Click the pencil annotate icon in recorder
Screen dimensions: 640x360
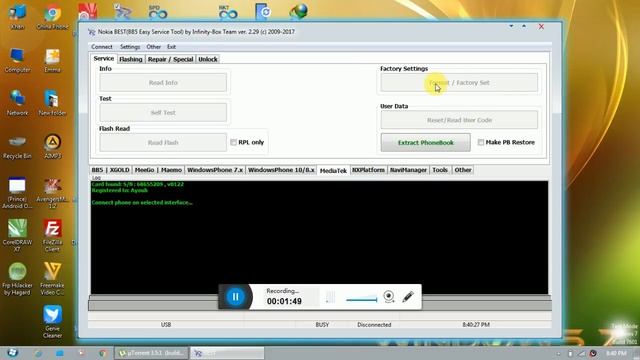tap(408, 296)
